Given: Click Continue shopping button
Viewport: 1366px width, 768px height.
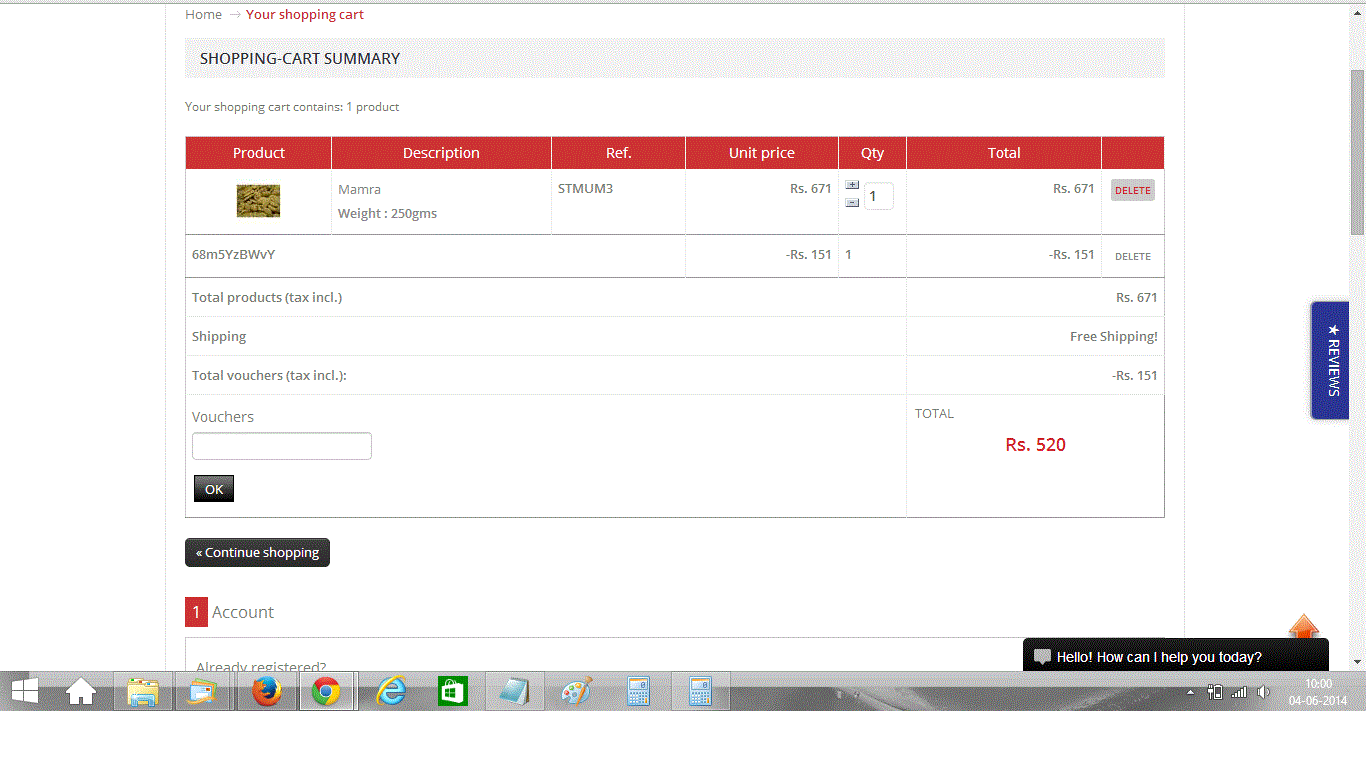Looking at the screenshot, I should (x=257, y=552).
